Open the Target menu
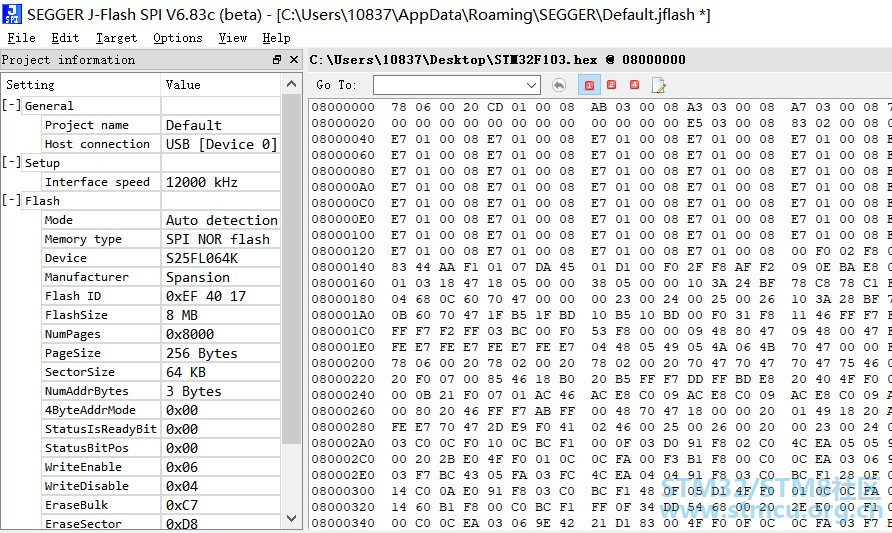The width and height of the screenshot is (892, 533). [x=116, y=38]
